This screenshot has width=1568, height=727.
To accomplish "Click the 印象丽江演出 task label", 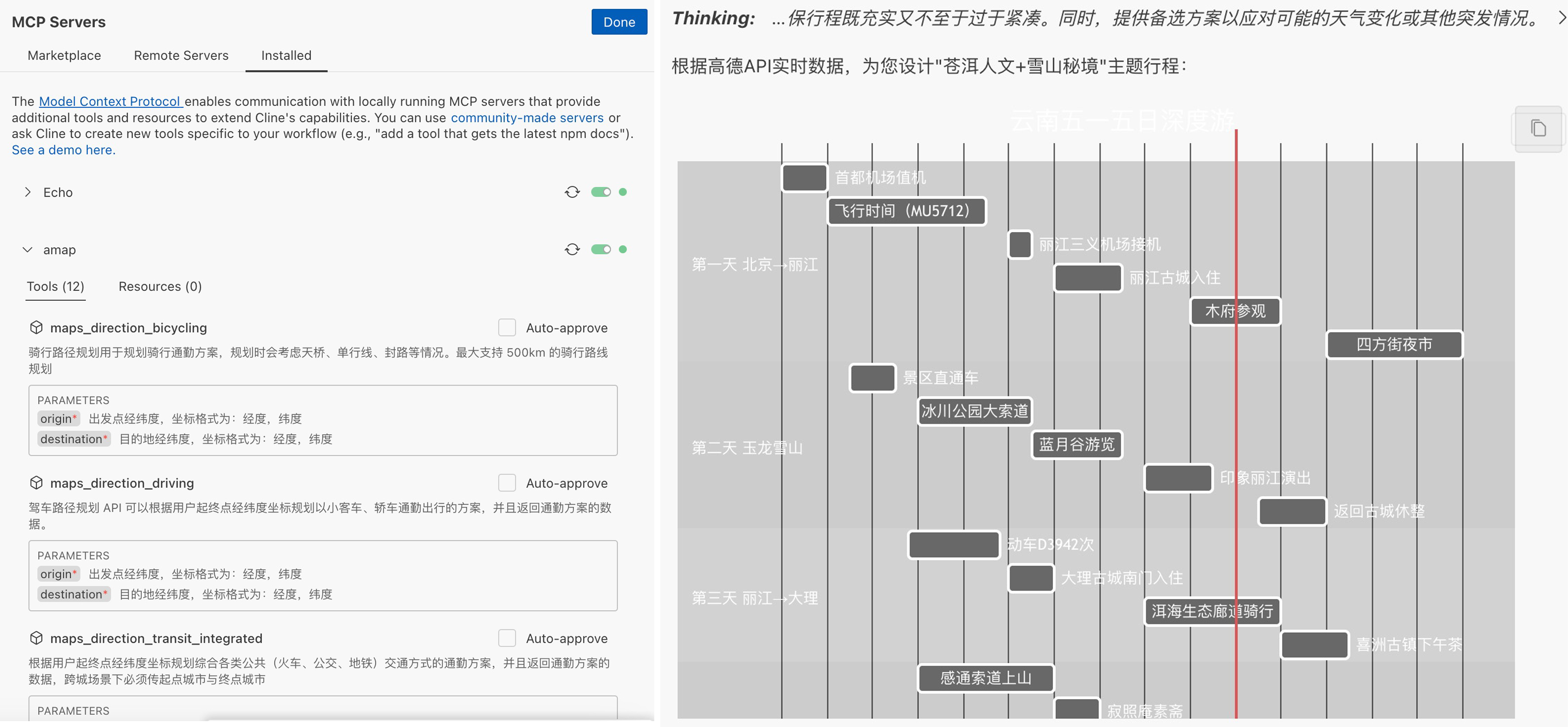I will (x=1265, y=478).
